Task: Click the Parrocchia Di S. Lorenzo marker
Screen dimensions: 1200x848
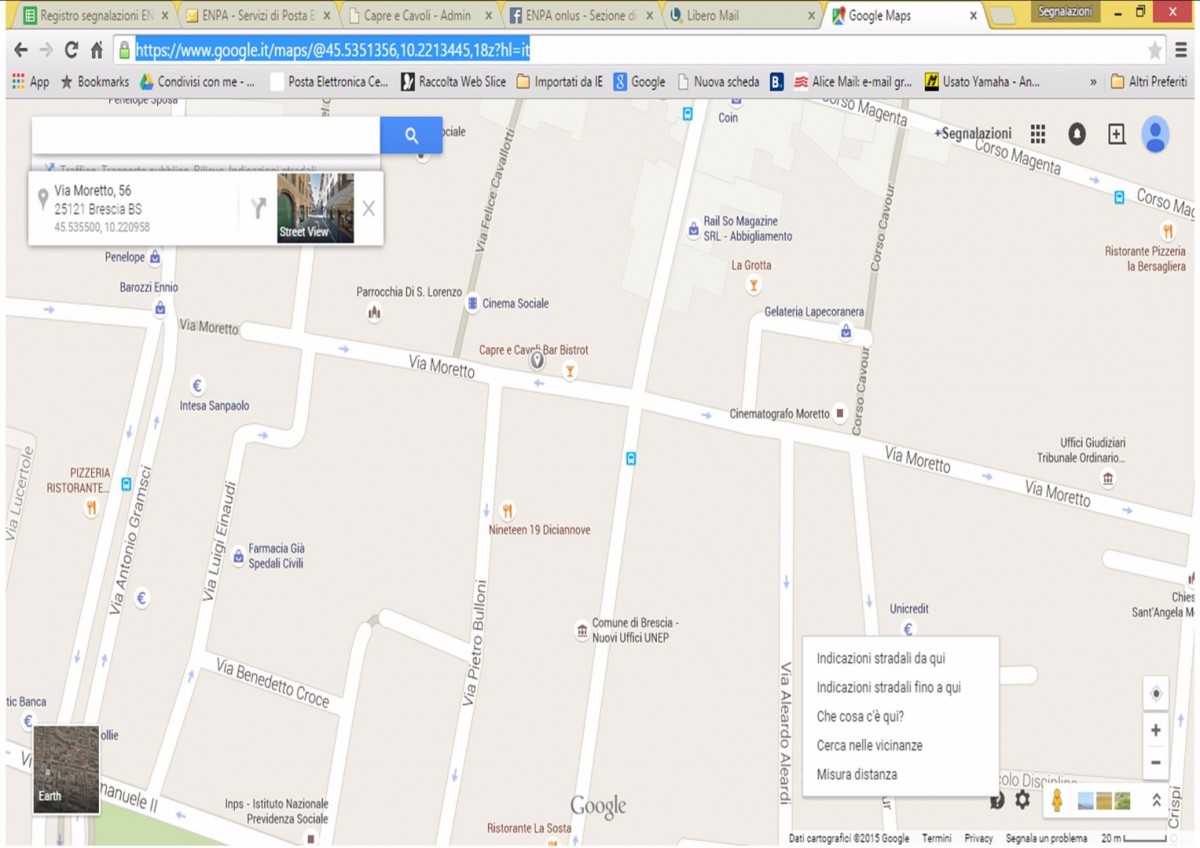Action: [x=375, y=313]
